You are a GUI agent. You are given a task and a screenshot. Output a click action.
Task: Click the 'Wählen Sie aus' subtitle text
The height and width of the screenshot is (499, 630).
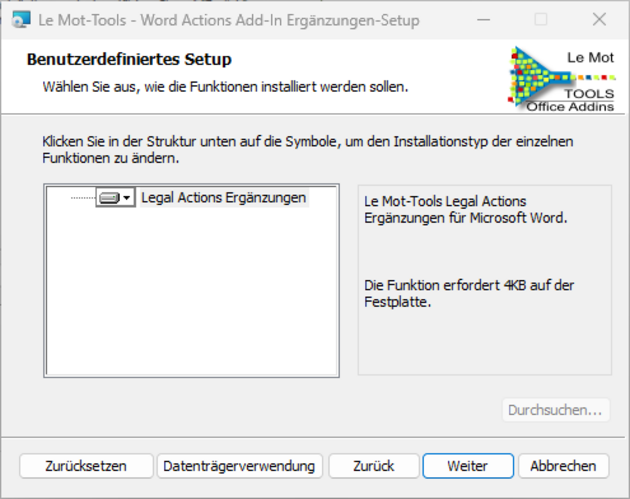[x=225, y=87]
